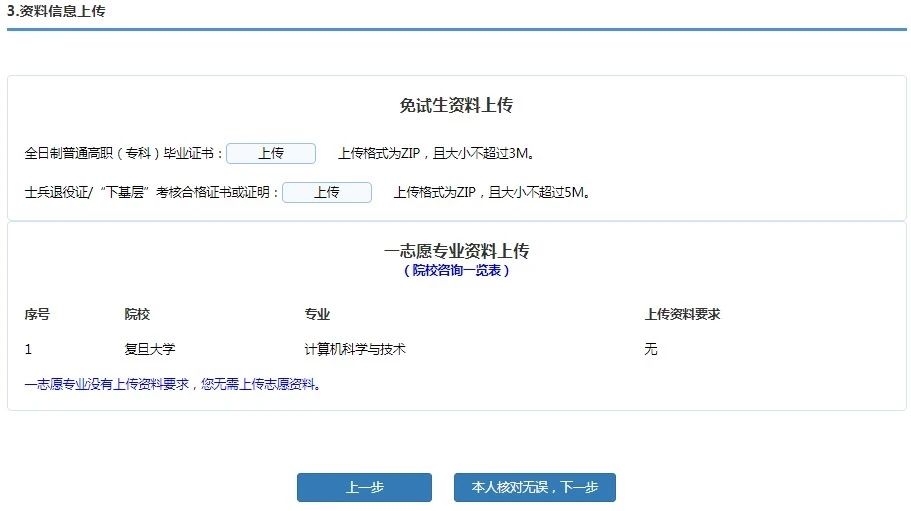
Task: Click the 序号 column header
Action: (x=37, y=314)
